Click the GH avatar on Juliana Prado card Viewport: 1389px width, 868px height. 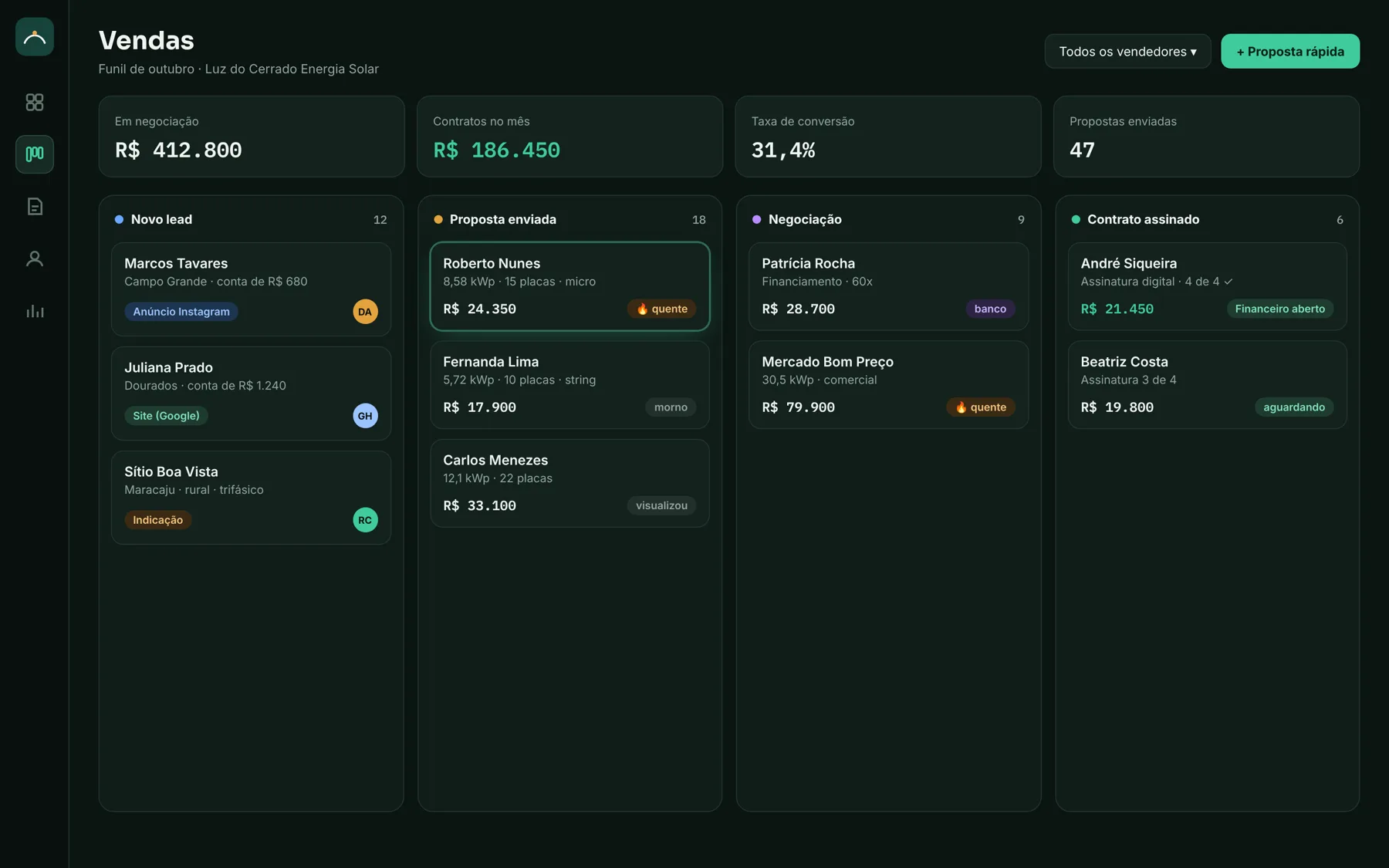(x=365, y=416)
